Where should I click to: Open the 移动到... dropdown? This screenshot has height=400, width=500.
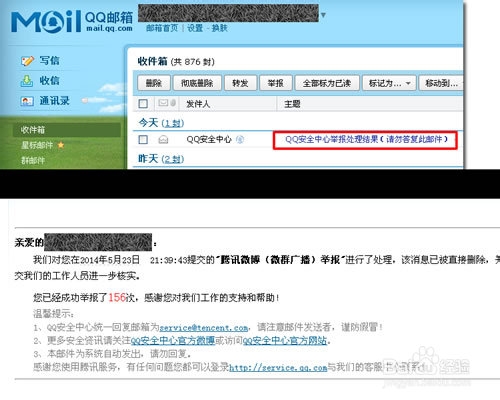click(442, 83)
